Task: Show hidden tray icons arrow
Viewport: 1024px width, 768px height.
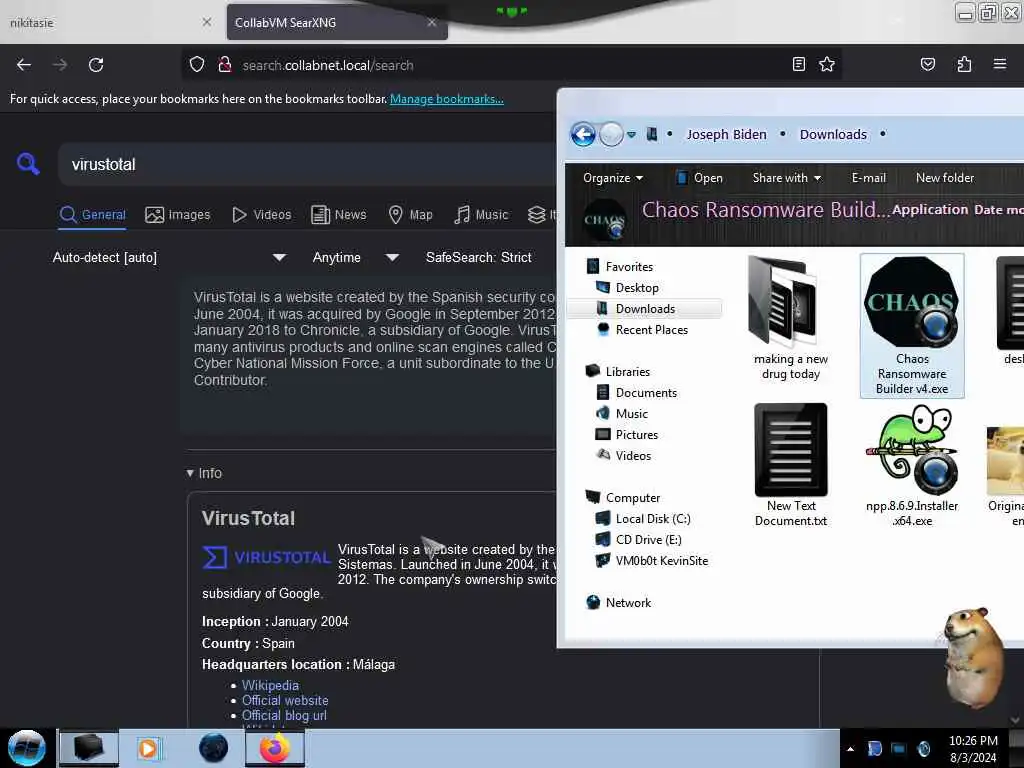Action: (850, 748)
